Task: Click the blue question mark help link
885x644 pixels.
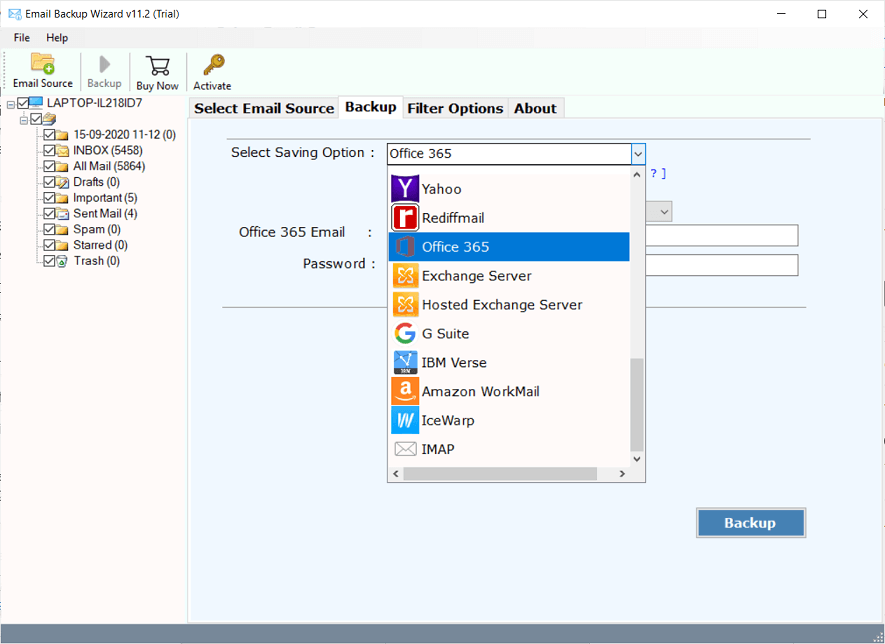Action: coord(654,173)
